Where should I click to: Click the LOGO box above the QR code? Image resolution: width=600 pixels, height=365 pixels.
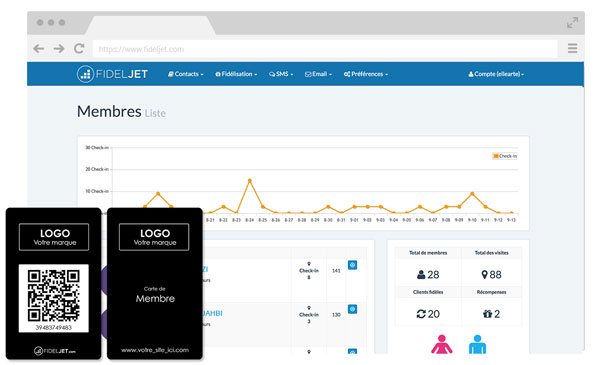54,237
